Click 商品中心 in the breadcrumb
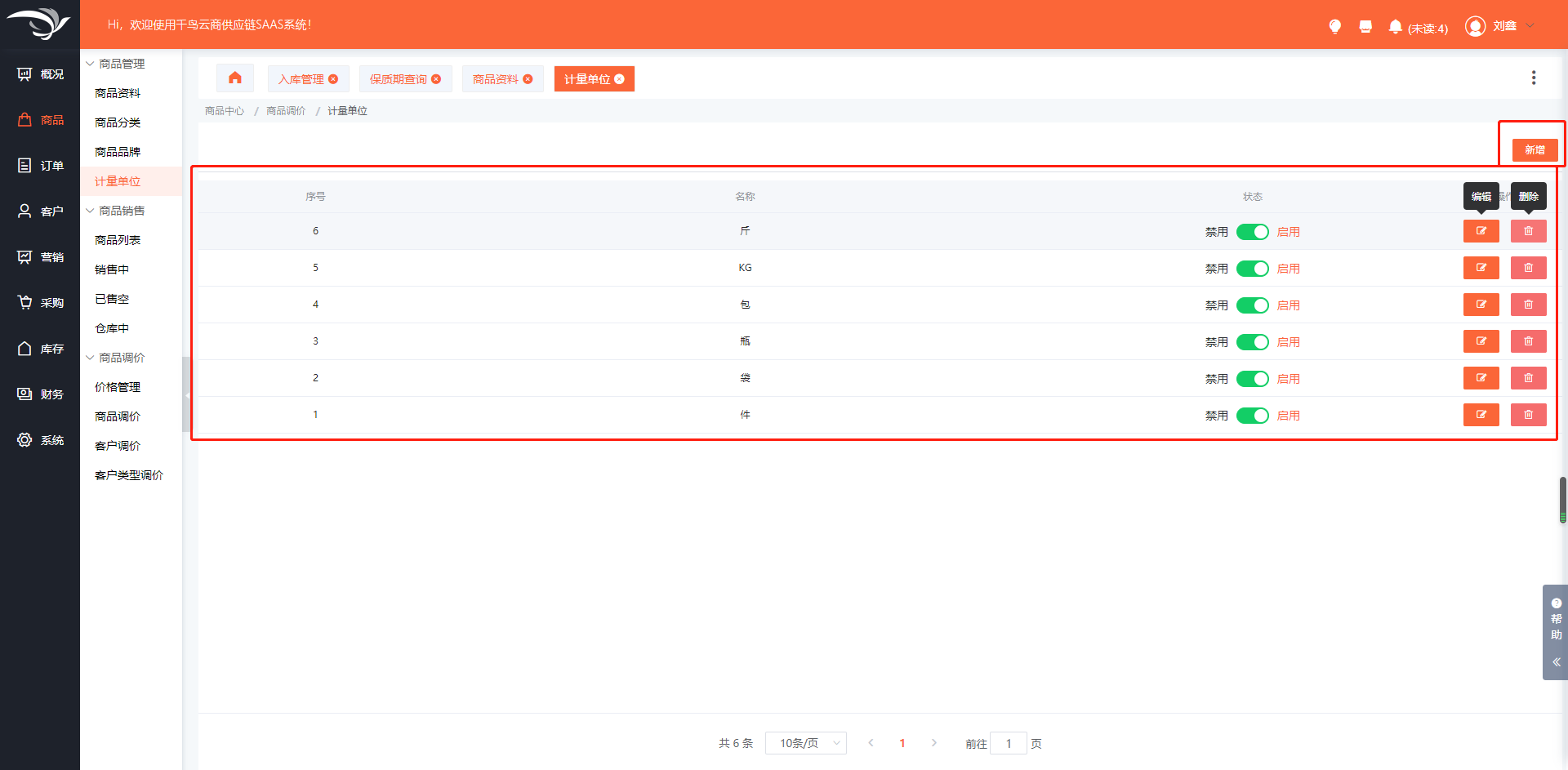Image resolution: width=1568 pixels, height=770 pixels. click(225, 111)
